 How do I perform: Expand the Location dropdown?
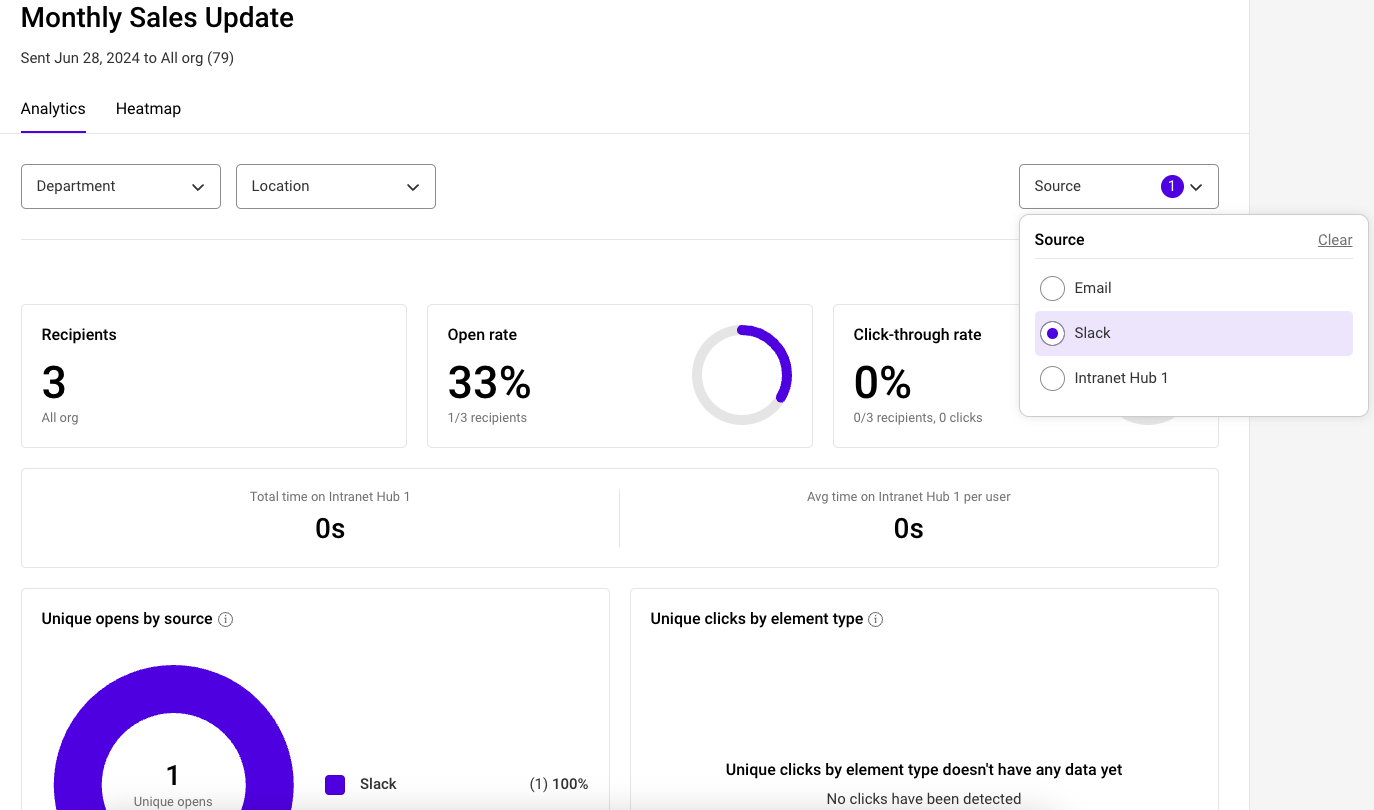click(335, 187)
